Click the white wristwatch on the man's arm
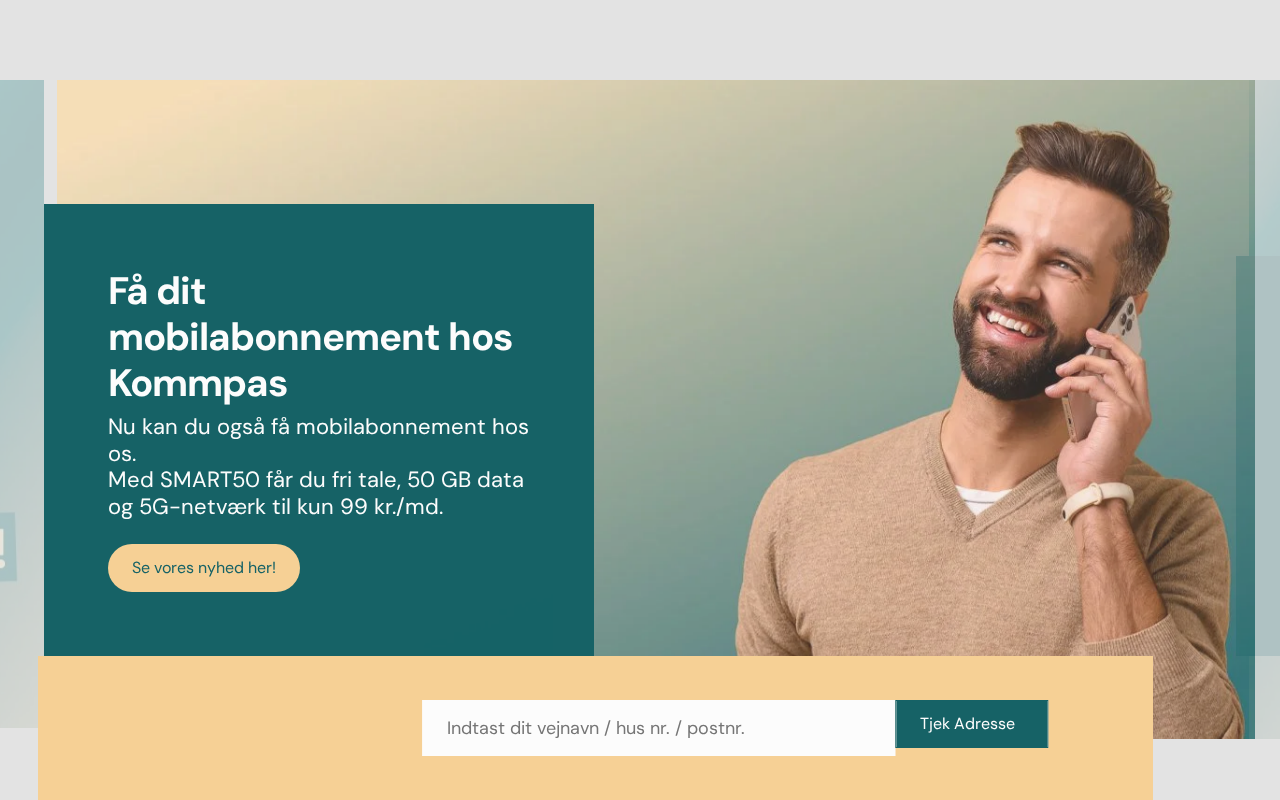Screen dimensions: 1280x800 [1097, 500]
